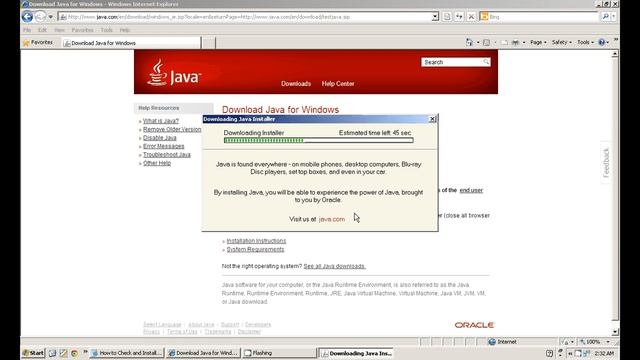
Task: Click the browser Back button
Action: pyautogui.click(x=27, y=17)
